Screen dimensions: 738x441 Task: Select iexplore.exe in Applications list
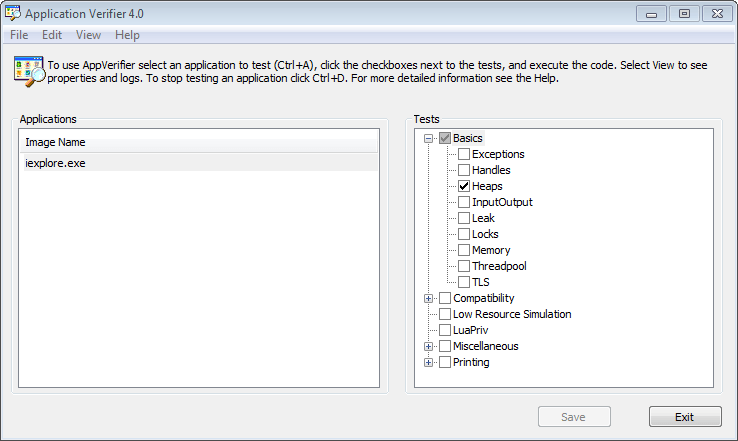pyautogui.click(x=199, y=163)
